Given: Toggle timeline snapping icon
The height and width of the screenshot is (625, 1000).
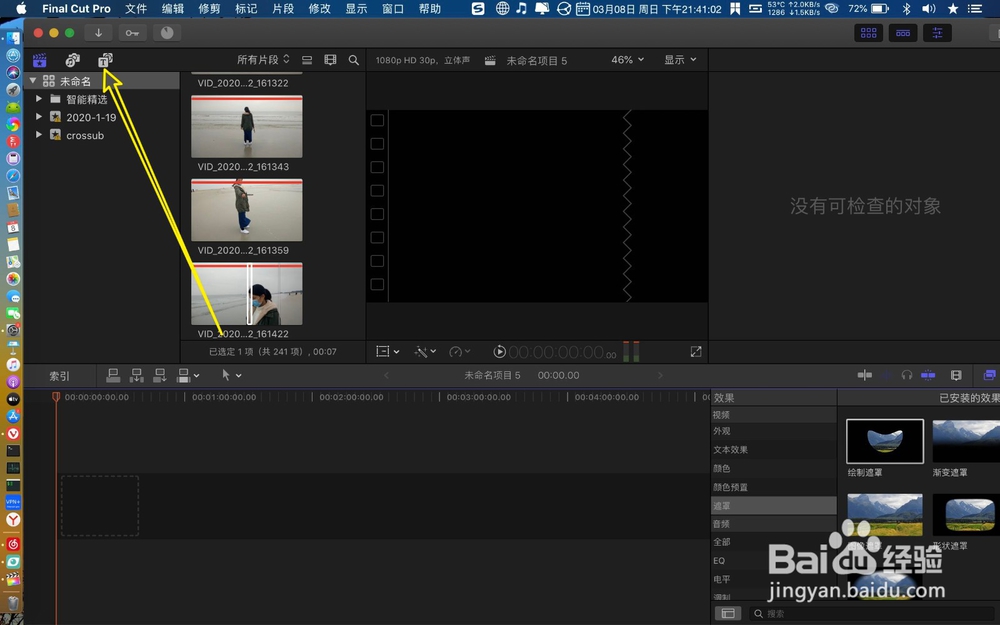Looking at the screenshot, I should [928, 375].
